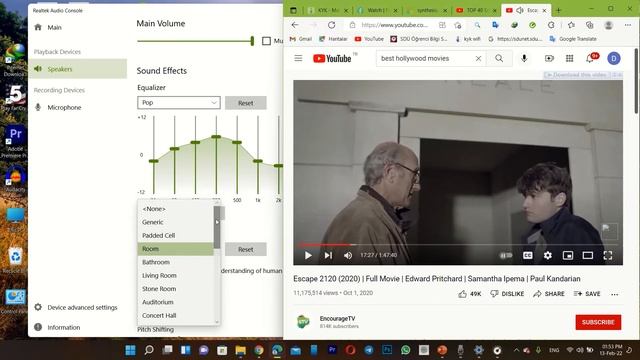The image size is (640, 360).
Task: Open browser Favorites star icon
Action: [571, 25]
